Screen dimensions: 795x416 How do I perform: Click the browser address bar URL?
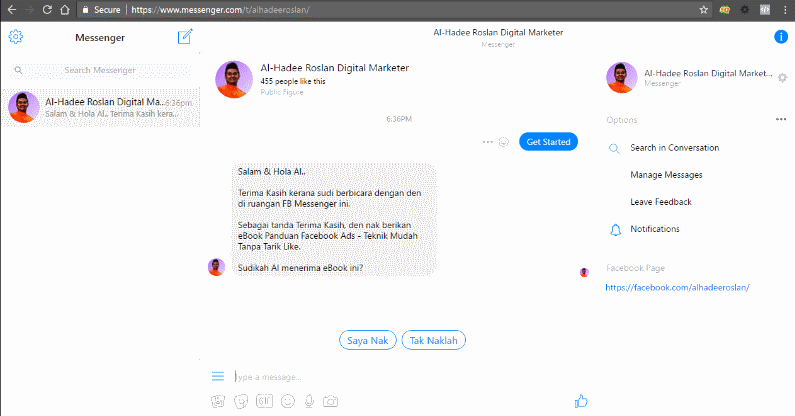click(221, 10)
